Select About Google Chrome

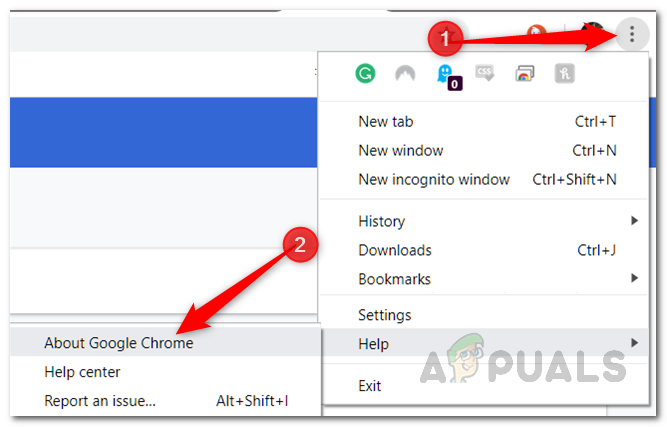point(165,342)
